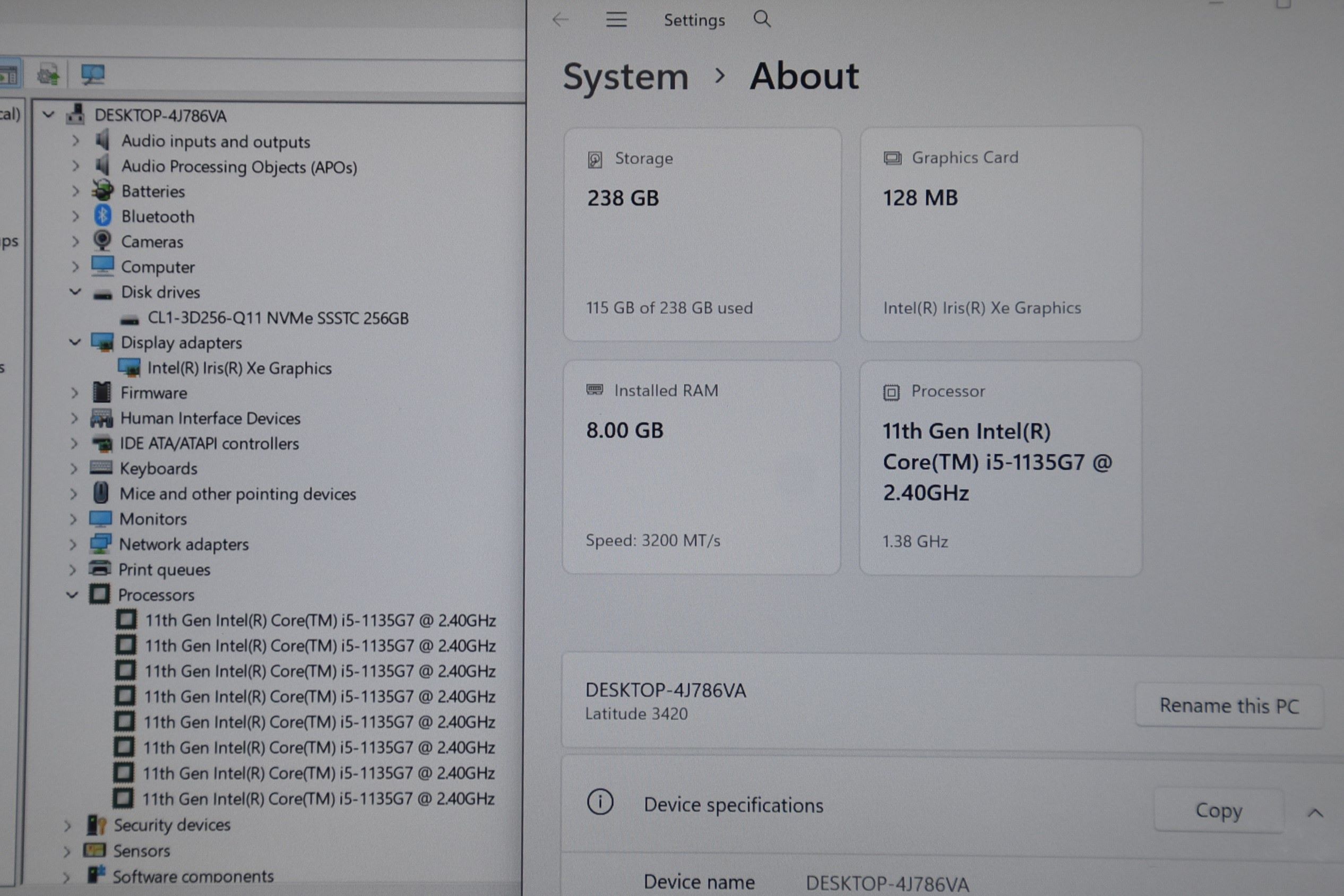The height and width of the screenshot is (896, 1344).
Task: Expand the Computer node
Action: point(75,266)
